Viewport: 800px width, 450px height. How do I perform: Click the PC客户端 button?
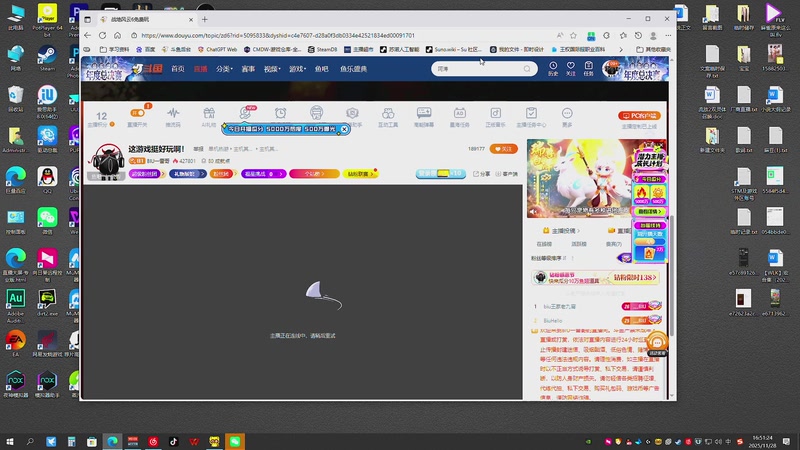[639, 116]
